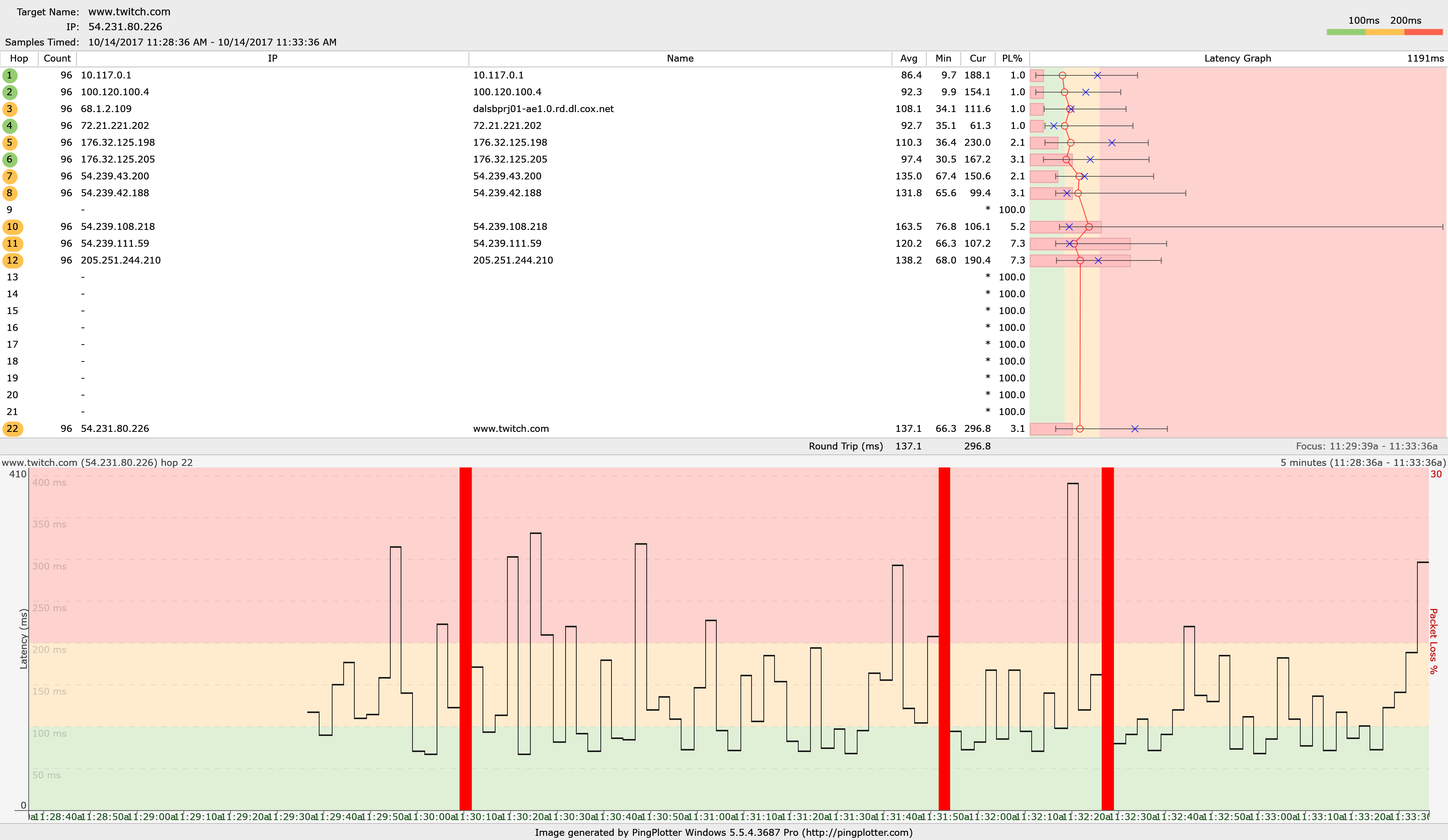Click the hop 12 orange badge
This screenshot has height=840, width=1448.
pyautogui.click(x=12, y=260)
